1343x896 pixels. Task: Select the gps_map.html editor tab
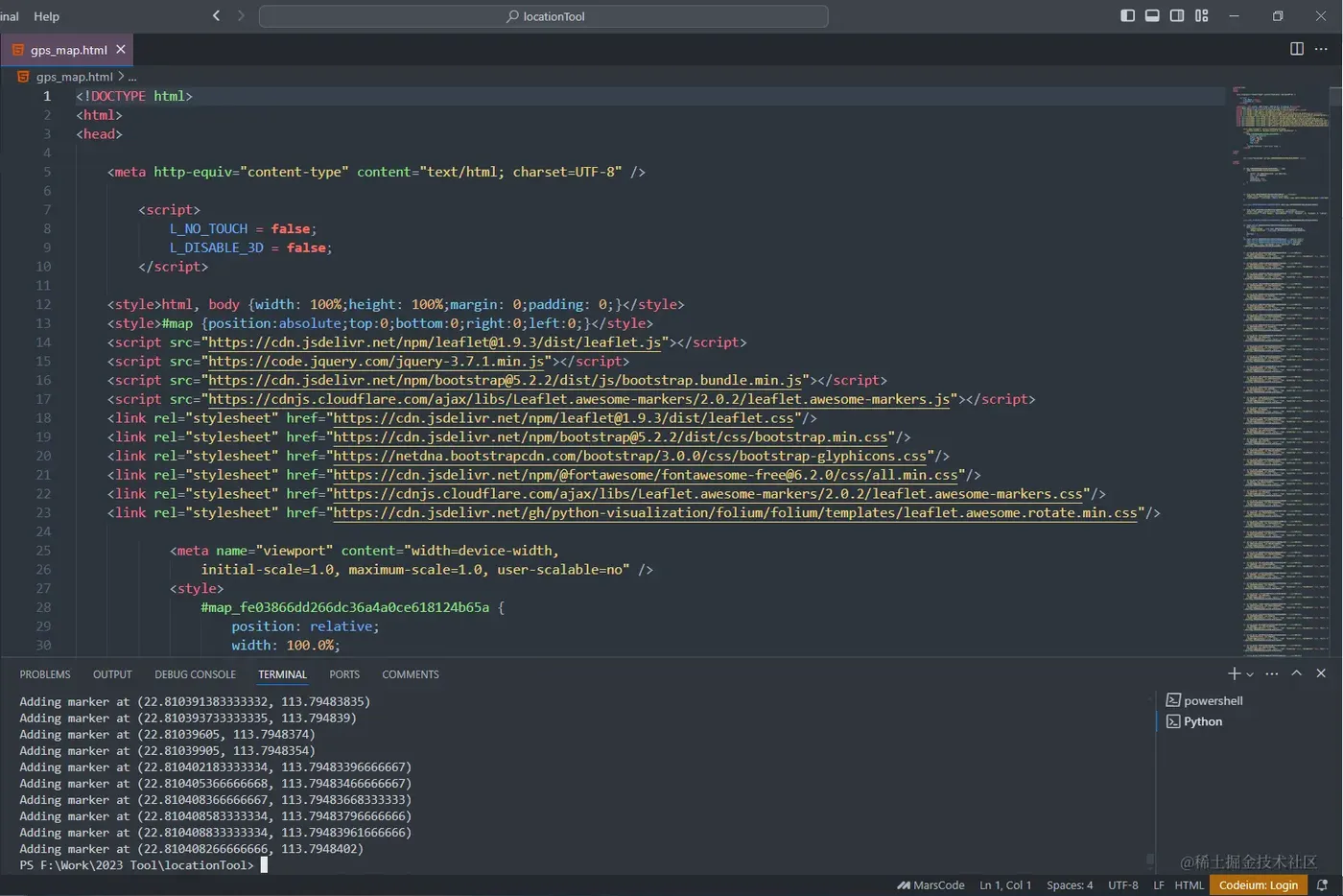click(x=67, y=50)
